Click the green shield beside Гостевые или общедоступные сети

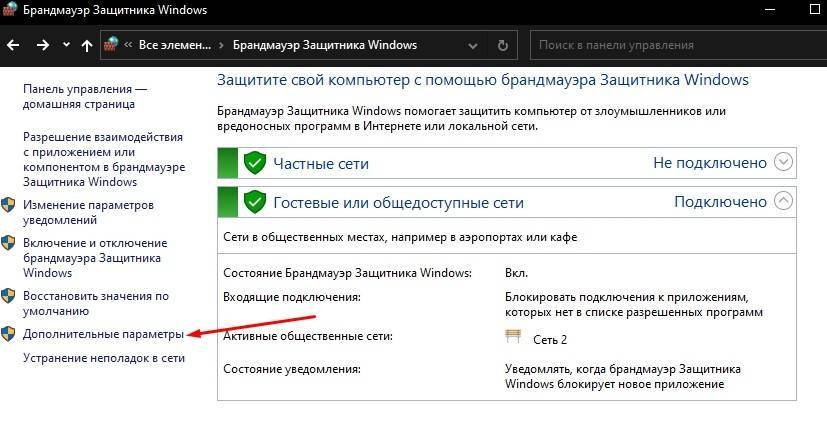click(255, 202)
